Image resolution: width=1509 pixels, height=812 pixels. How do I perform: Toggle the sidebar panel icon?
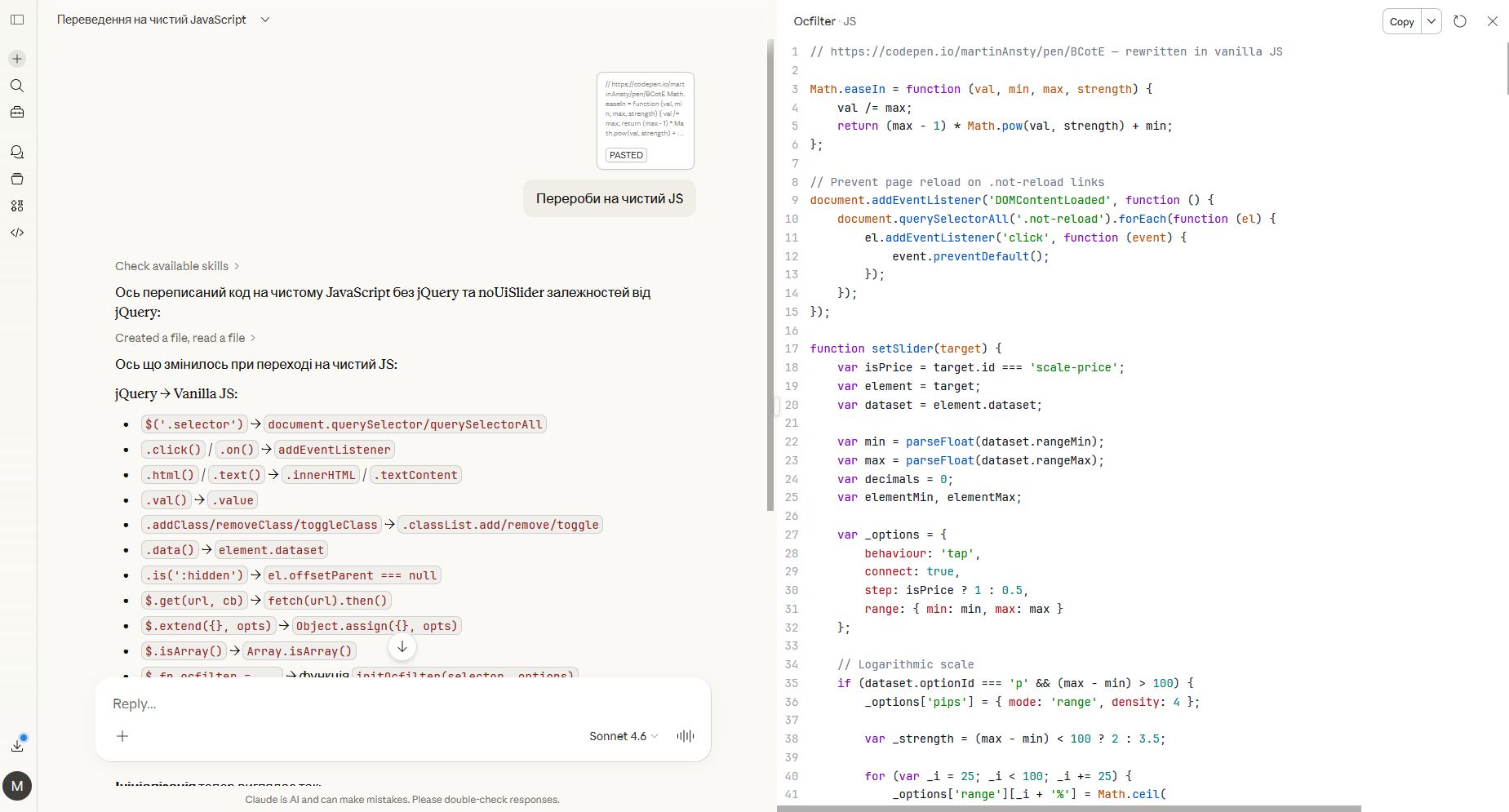tap(17, 20)
